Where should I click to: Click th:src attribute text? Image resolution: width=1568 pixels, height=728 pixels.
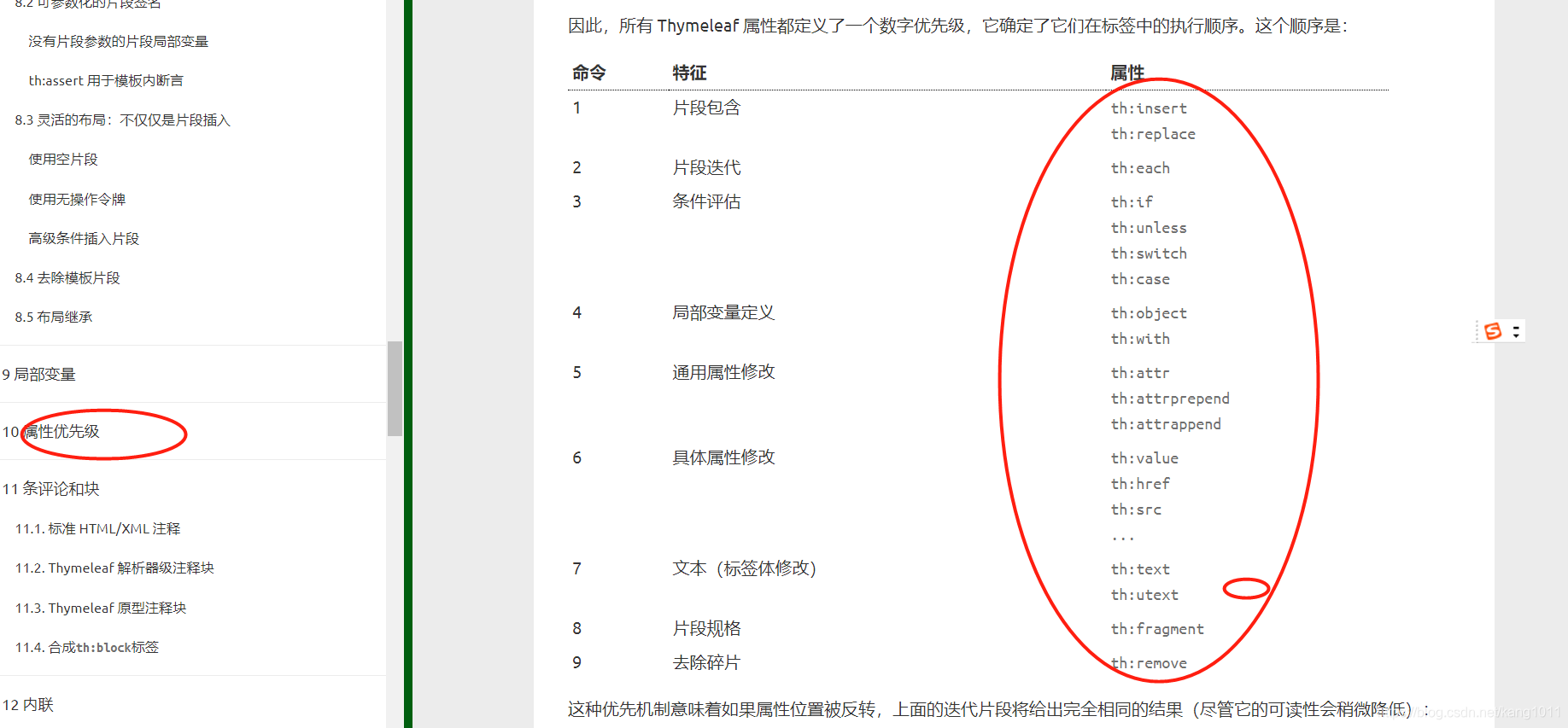point(1136,510)
